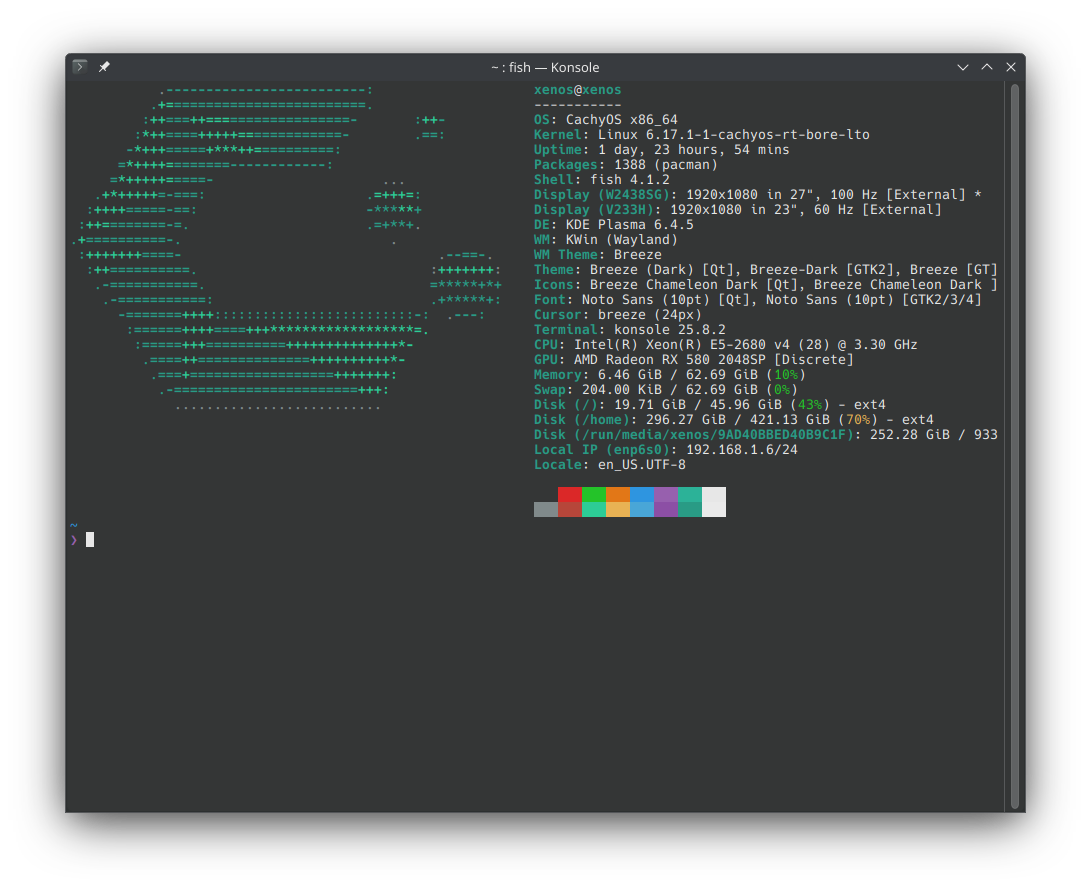Maximize the Konsole window
Screen dimensions: 1091x890
point(987,67)
